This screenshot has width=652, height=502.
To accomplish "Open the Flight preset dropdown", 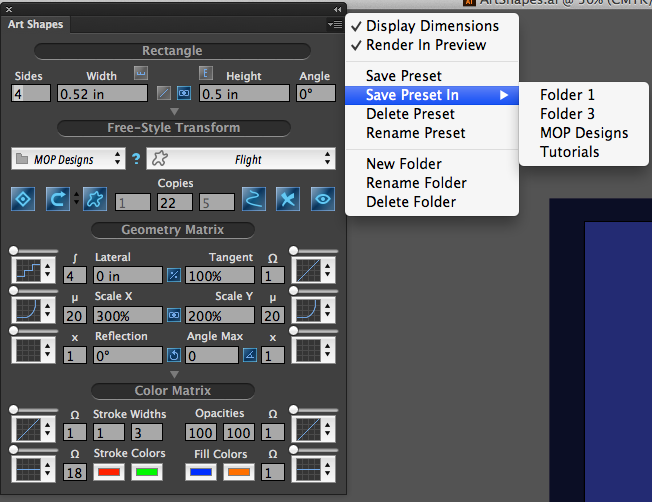I will (x=241, y=159).
